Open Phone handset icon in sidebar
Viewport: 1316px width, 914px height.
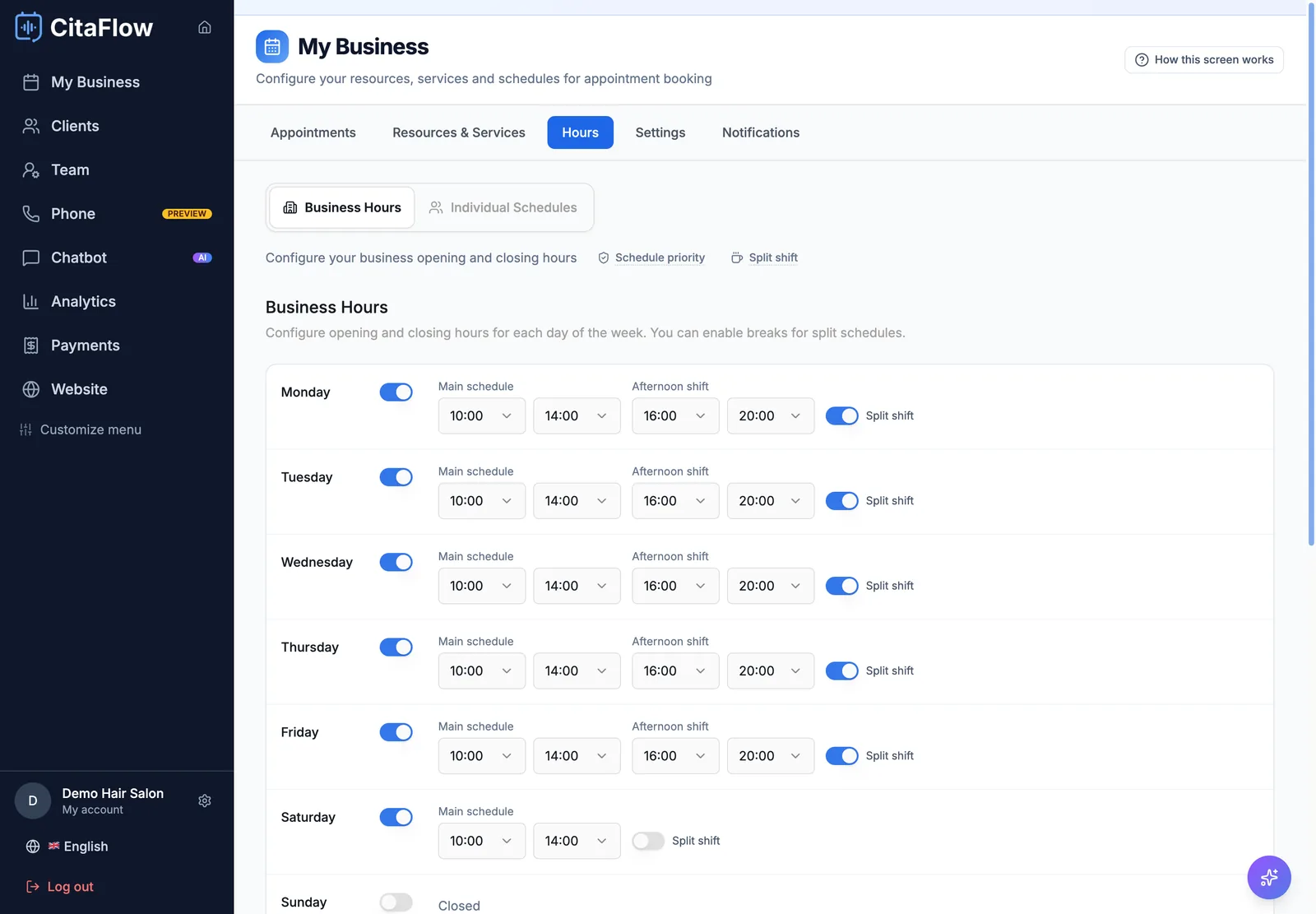tap(31, 214)
